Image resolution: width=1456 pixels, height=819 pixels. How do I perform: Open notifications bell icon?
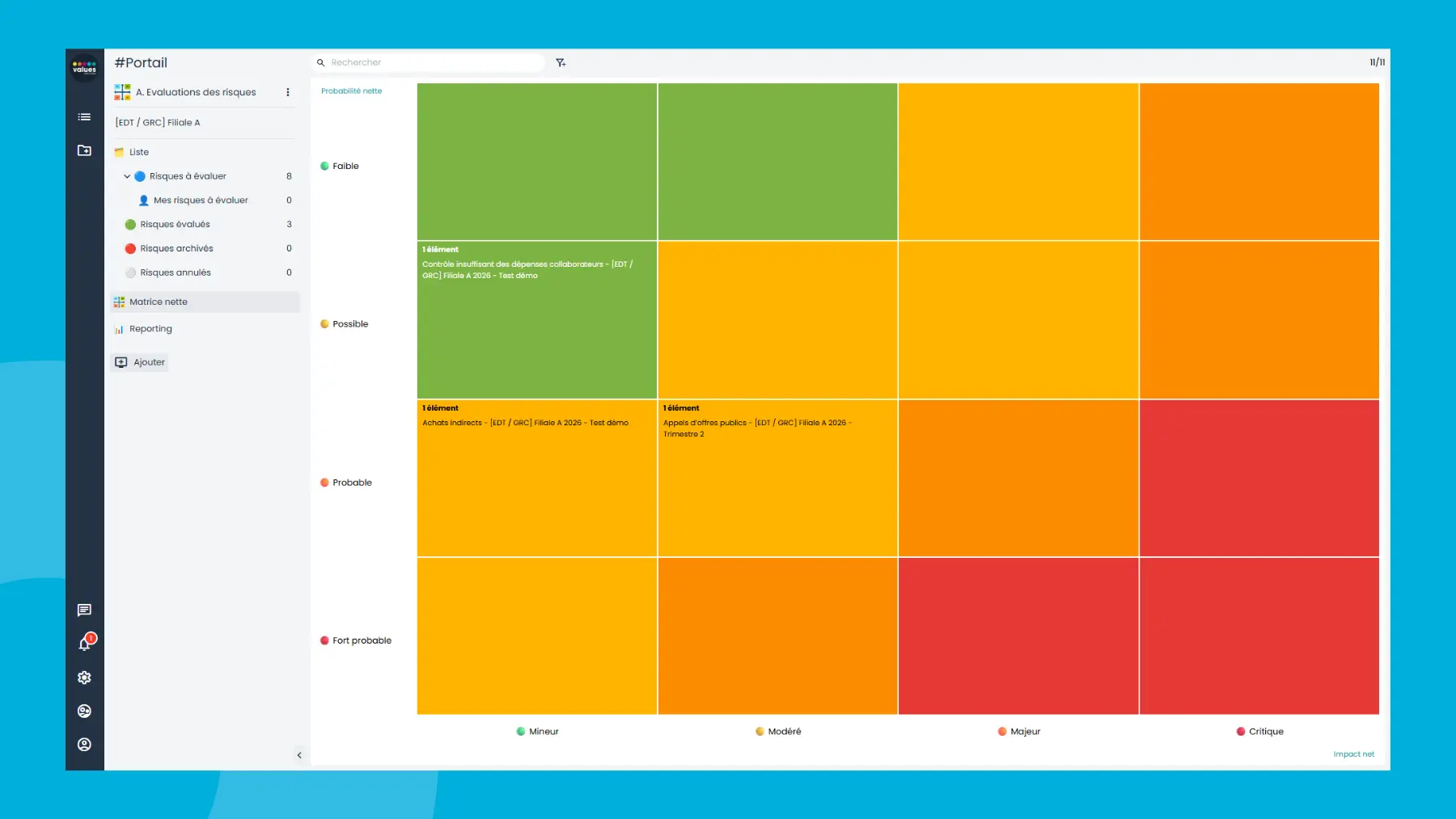click(84, 644)
